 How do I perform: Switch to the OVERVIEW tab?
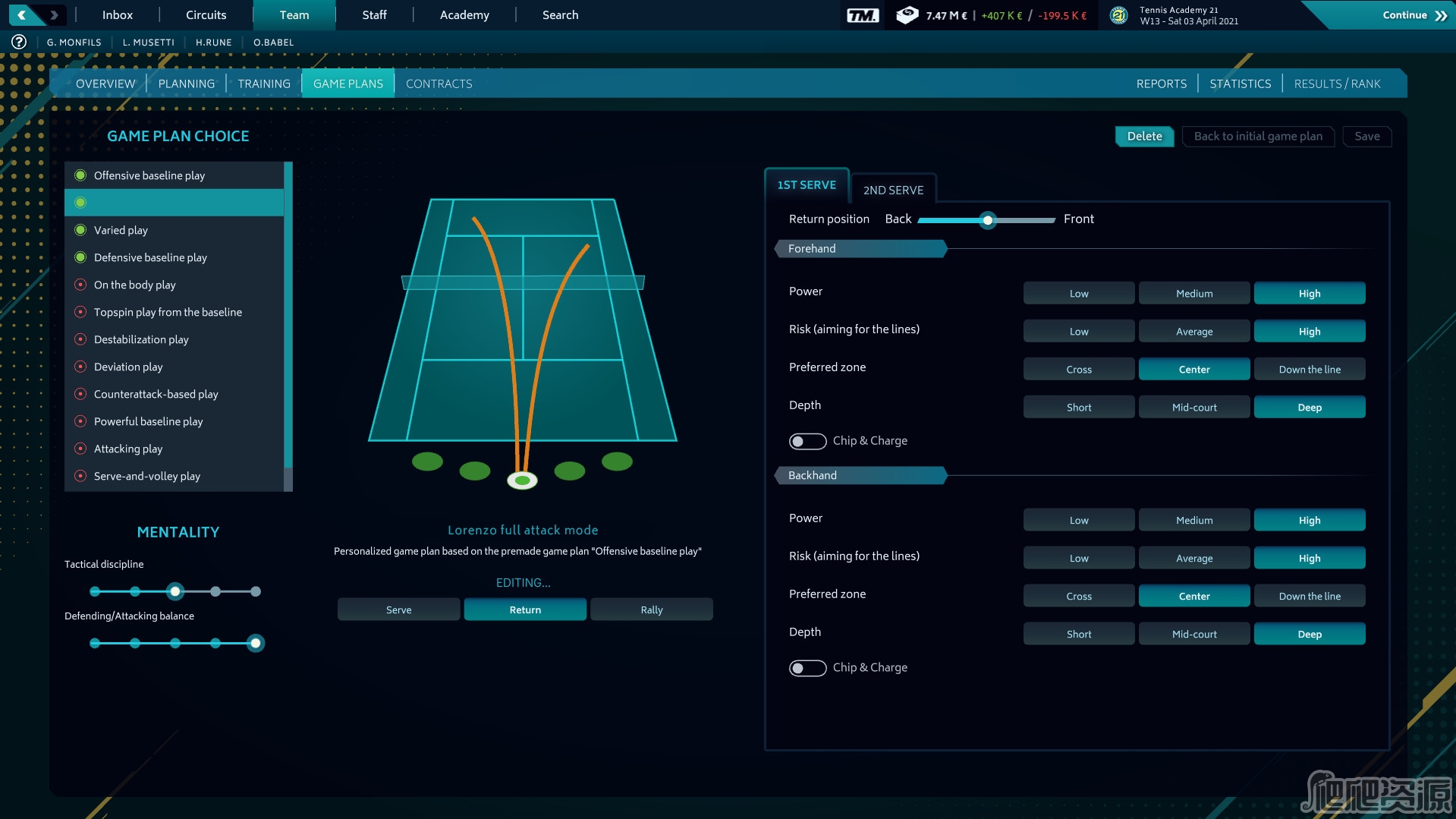coord(105,83)
